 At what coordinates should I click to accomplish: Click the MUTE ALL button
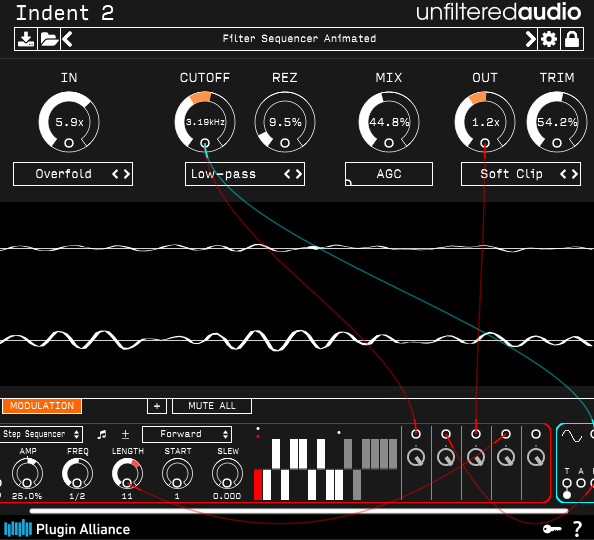click(x=212, y=406)
